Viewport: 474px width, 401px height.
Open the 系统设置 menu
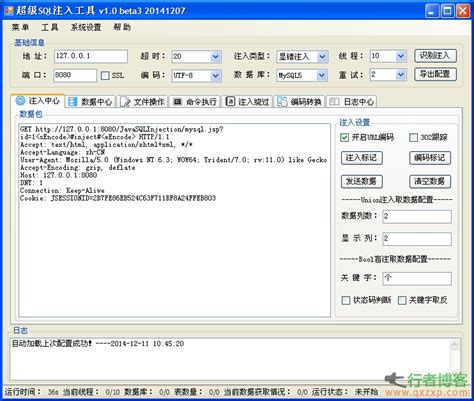pyautogui.click(x=86, y=27)
